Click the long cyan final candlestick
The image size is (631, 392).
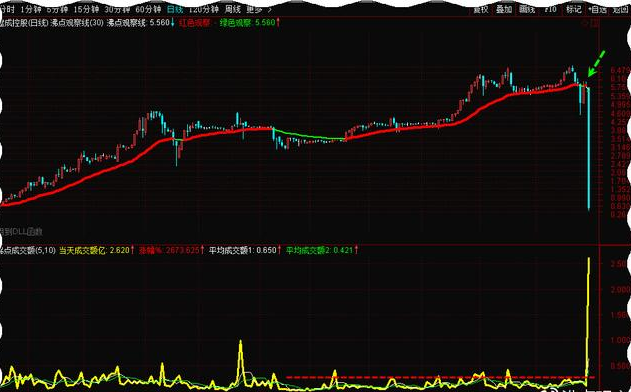589,148
